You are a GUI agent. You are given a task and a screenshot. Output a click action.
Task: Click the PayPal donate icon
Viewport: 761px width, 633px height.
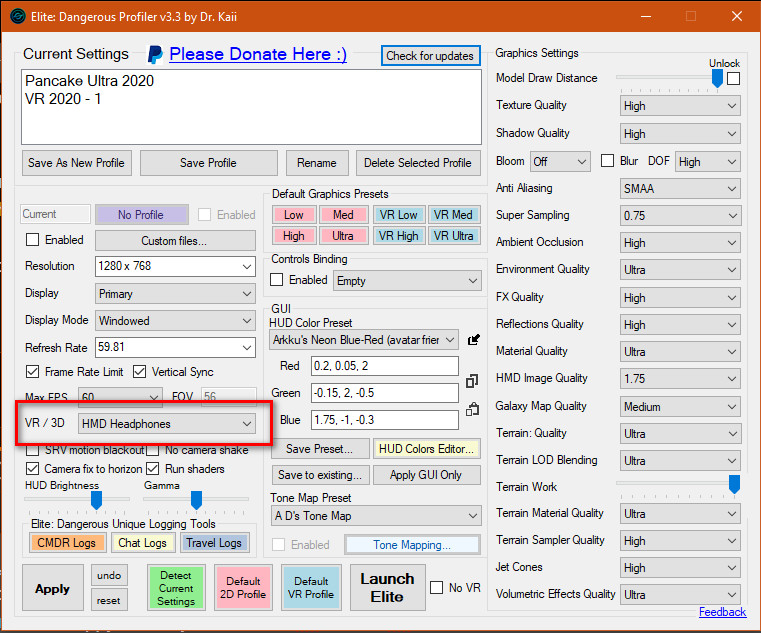[x=155, y=54]
